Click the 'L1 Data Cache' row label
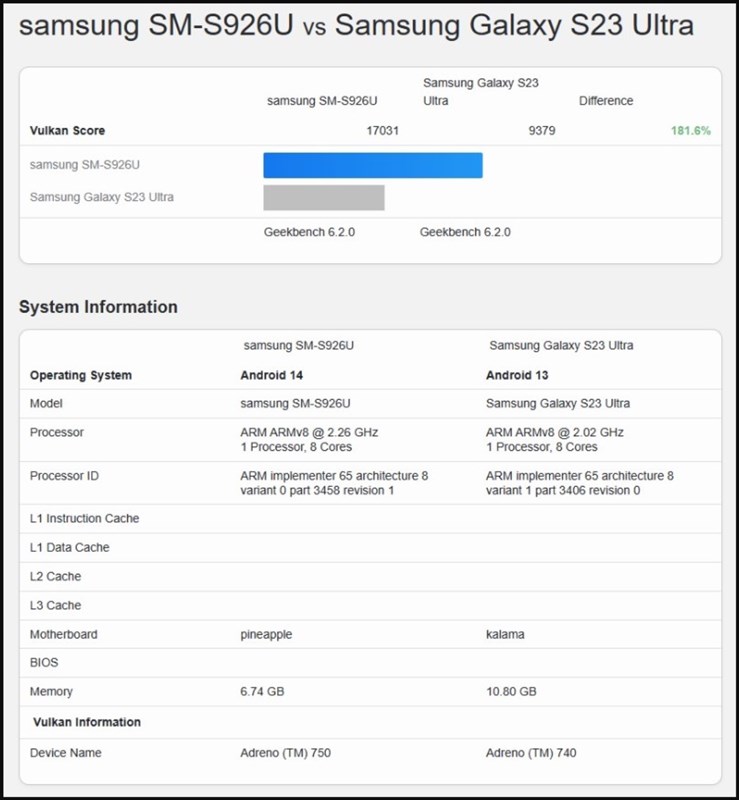739x800 pixels. click(x=69, y=548)
